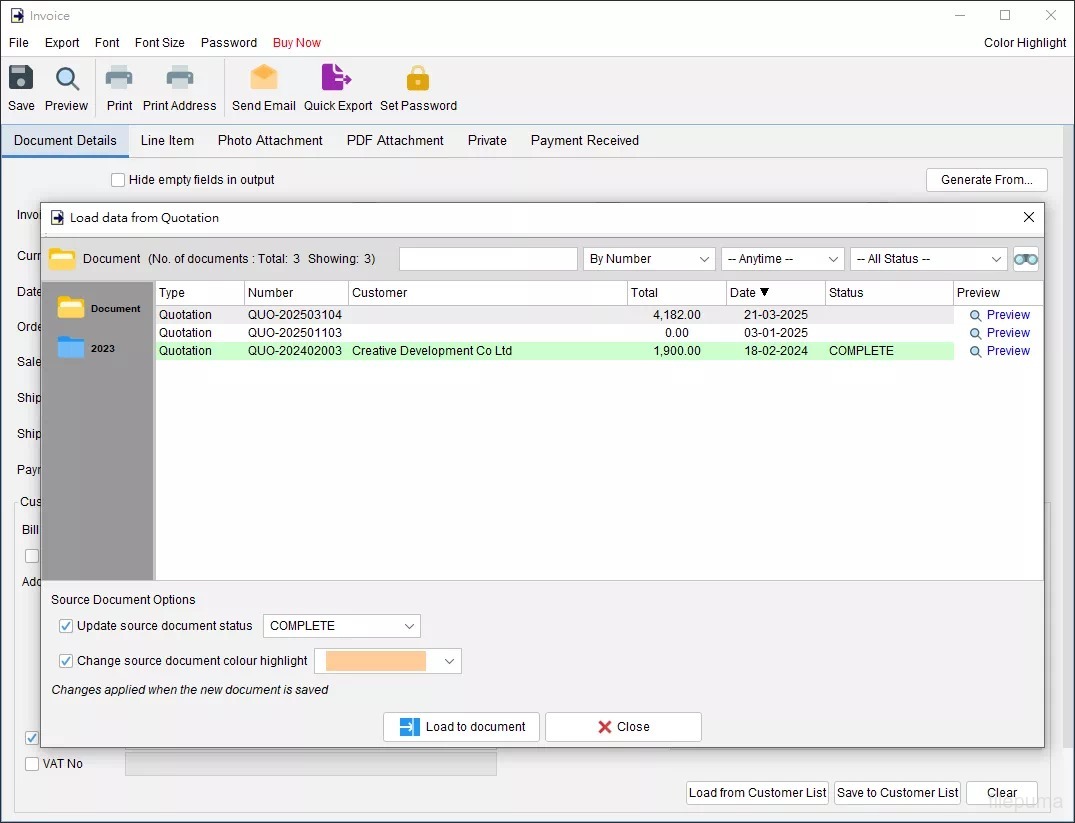Click the binoculars search icon
The width and height of the screenshot is (1075, 823).
click(x=1025, y=259)
